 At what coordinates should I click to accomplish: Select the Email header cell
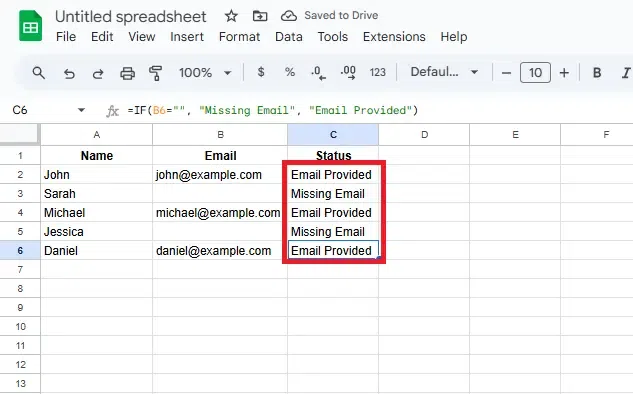(x=220, y=155)
